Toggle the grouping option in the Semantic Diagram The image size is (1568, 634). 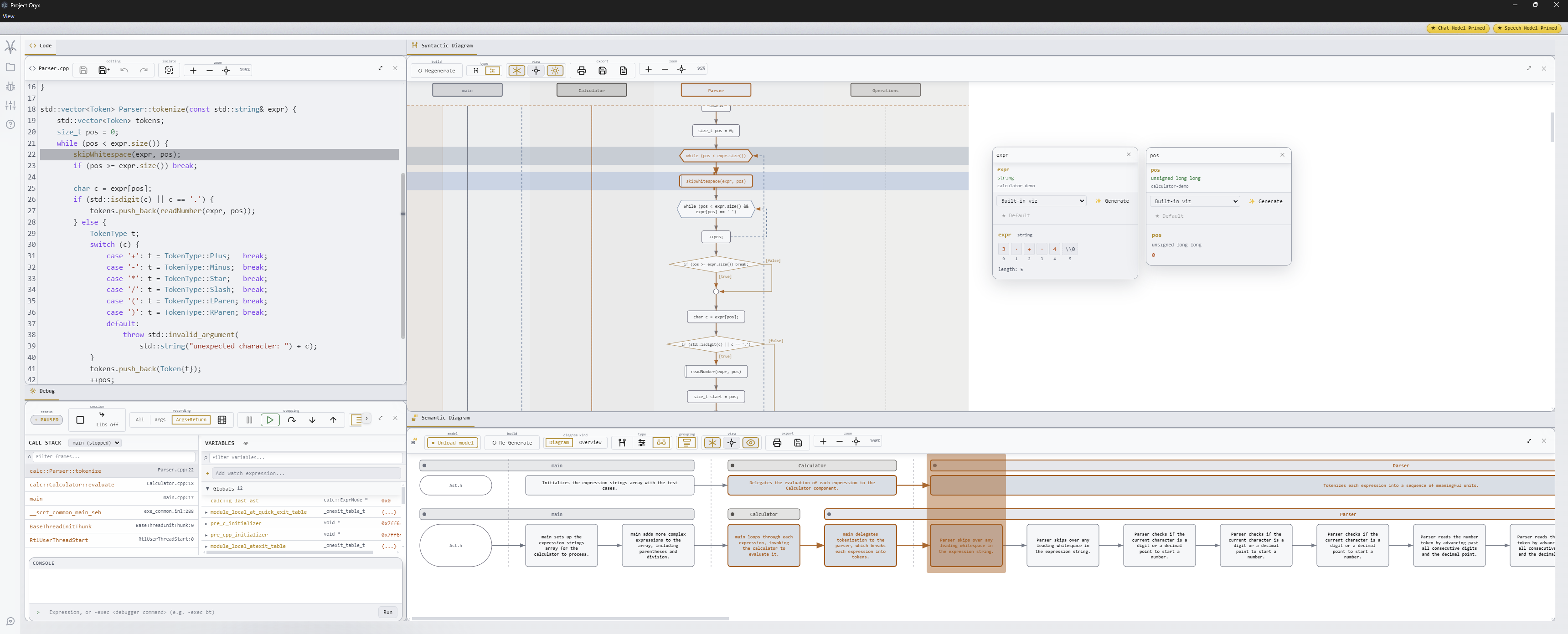(x=686, y=443)
